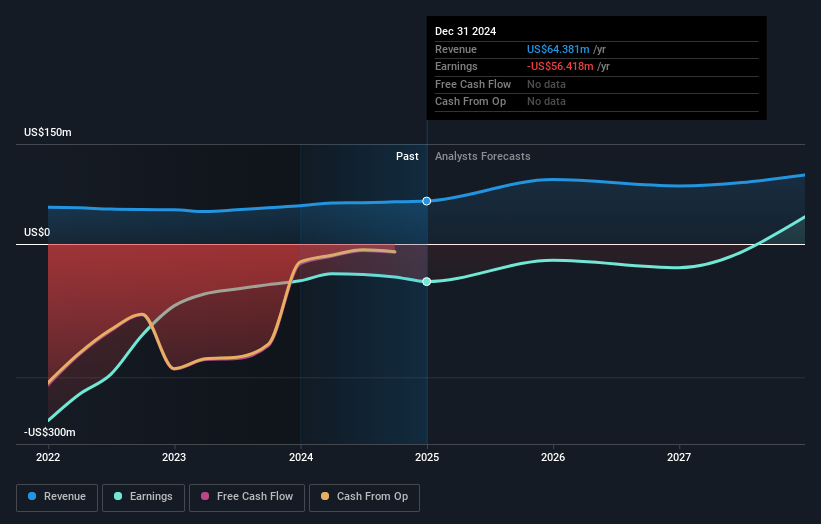Click the 2024 x-axis label
Screen dimensions: 821x524
(301, 457)
